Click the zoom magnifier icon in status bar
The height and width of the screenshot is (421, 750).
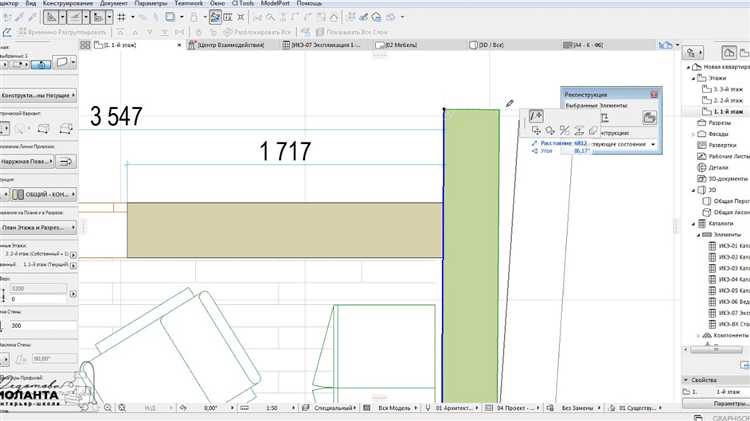click(108, 408)
